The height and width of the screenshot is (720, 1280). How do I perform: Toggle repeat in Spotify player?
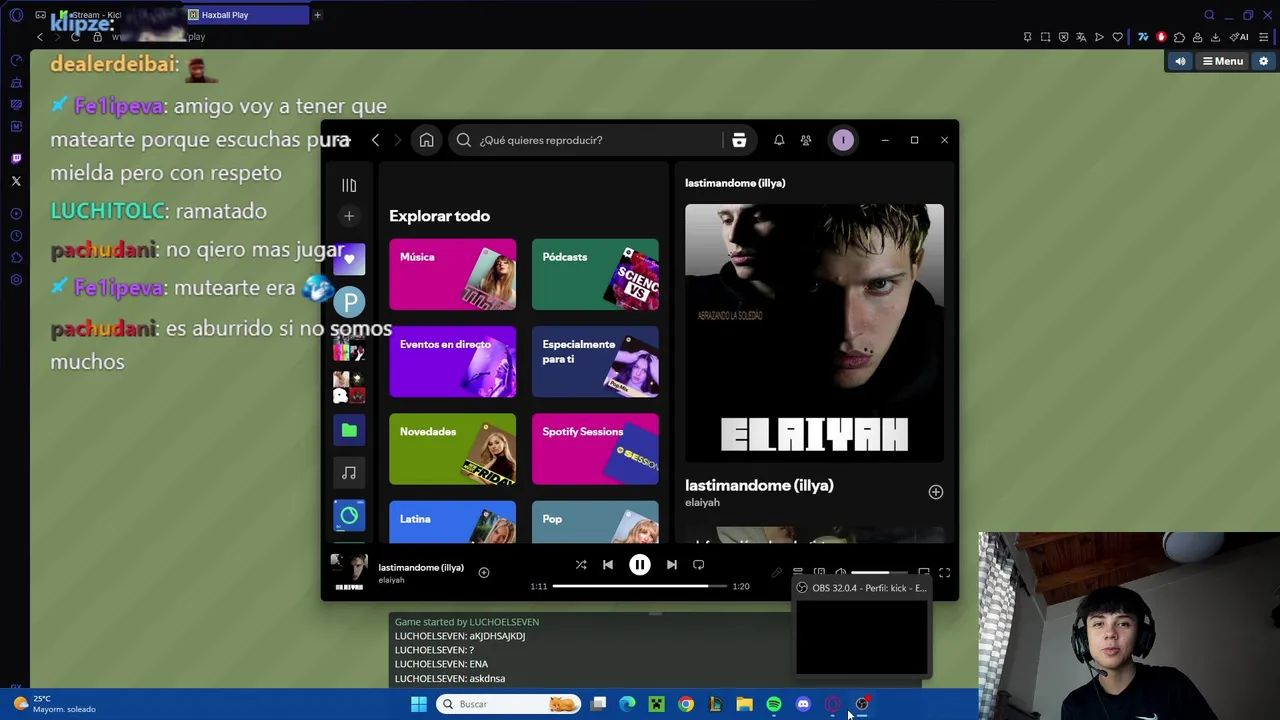(699, 565)
